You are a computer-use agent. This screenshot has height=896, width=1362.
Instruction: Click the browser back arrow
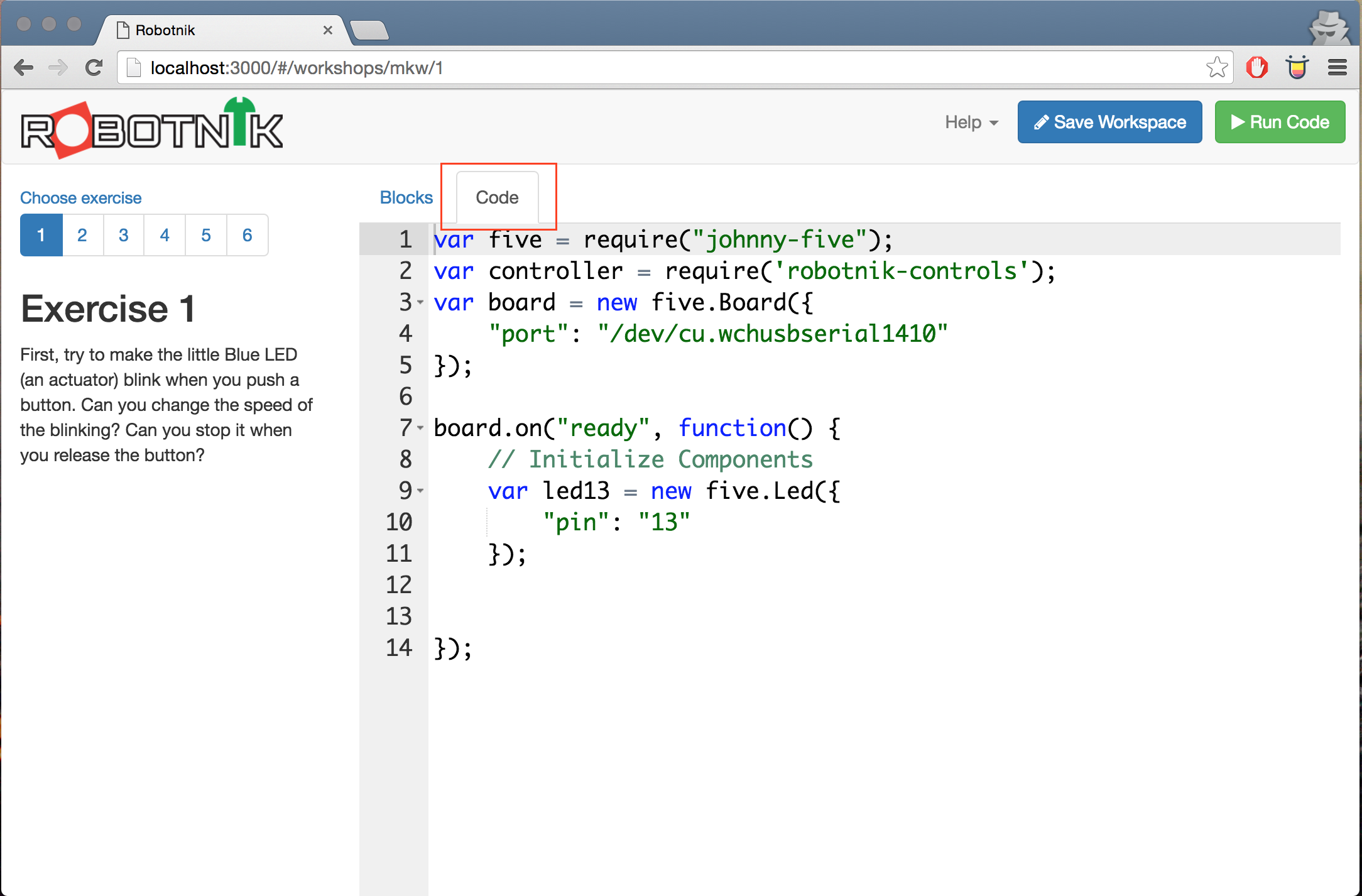coord(24,67)
